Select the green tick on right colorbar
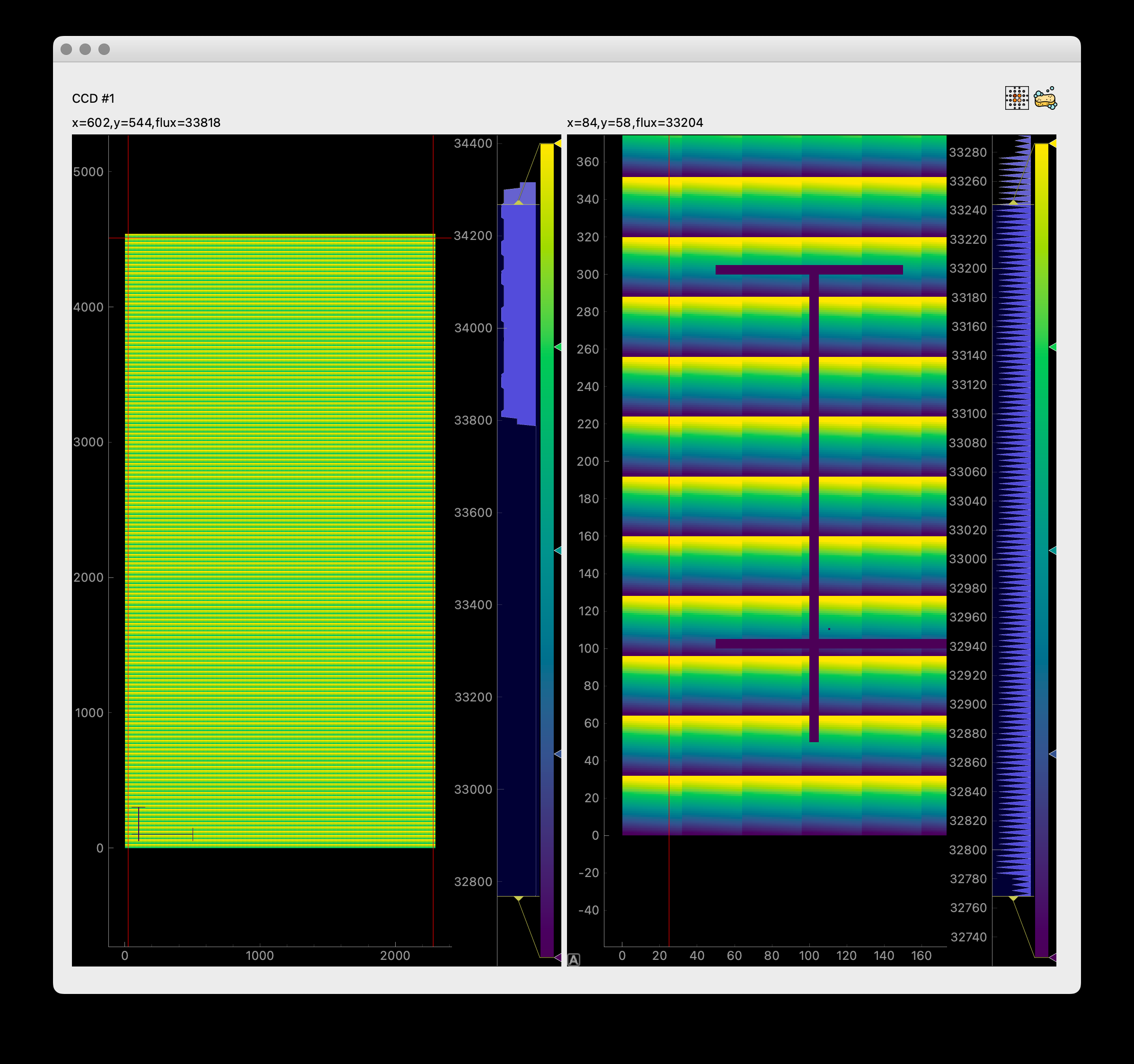 1053,347
